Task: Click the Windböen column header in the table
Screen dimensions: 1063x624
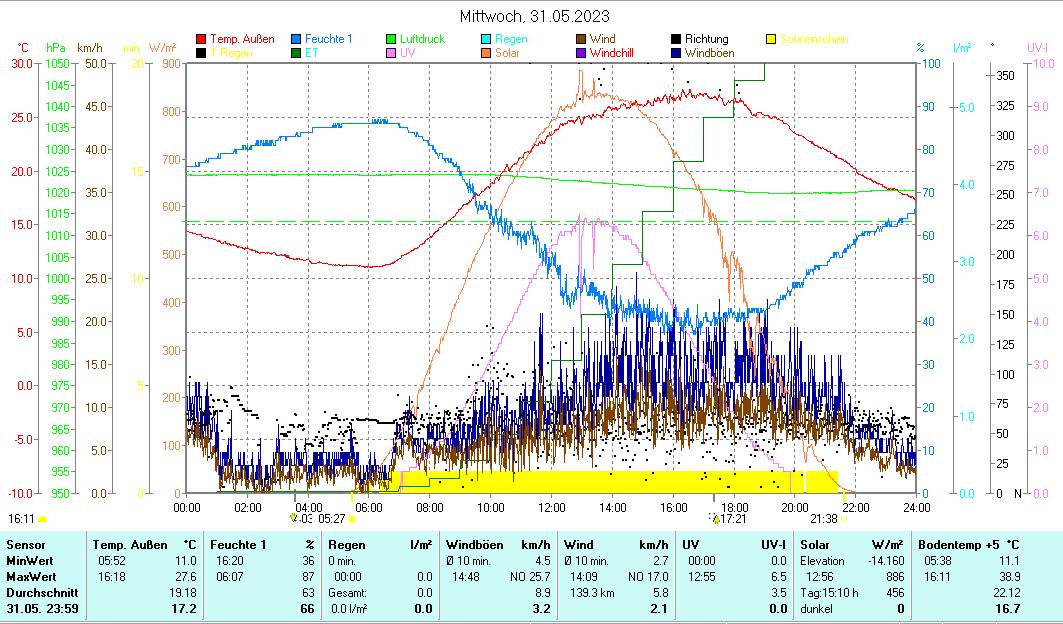Action: click(x=475, y=545)
